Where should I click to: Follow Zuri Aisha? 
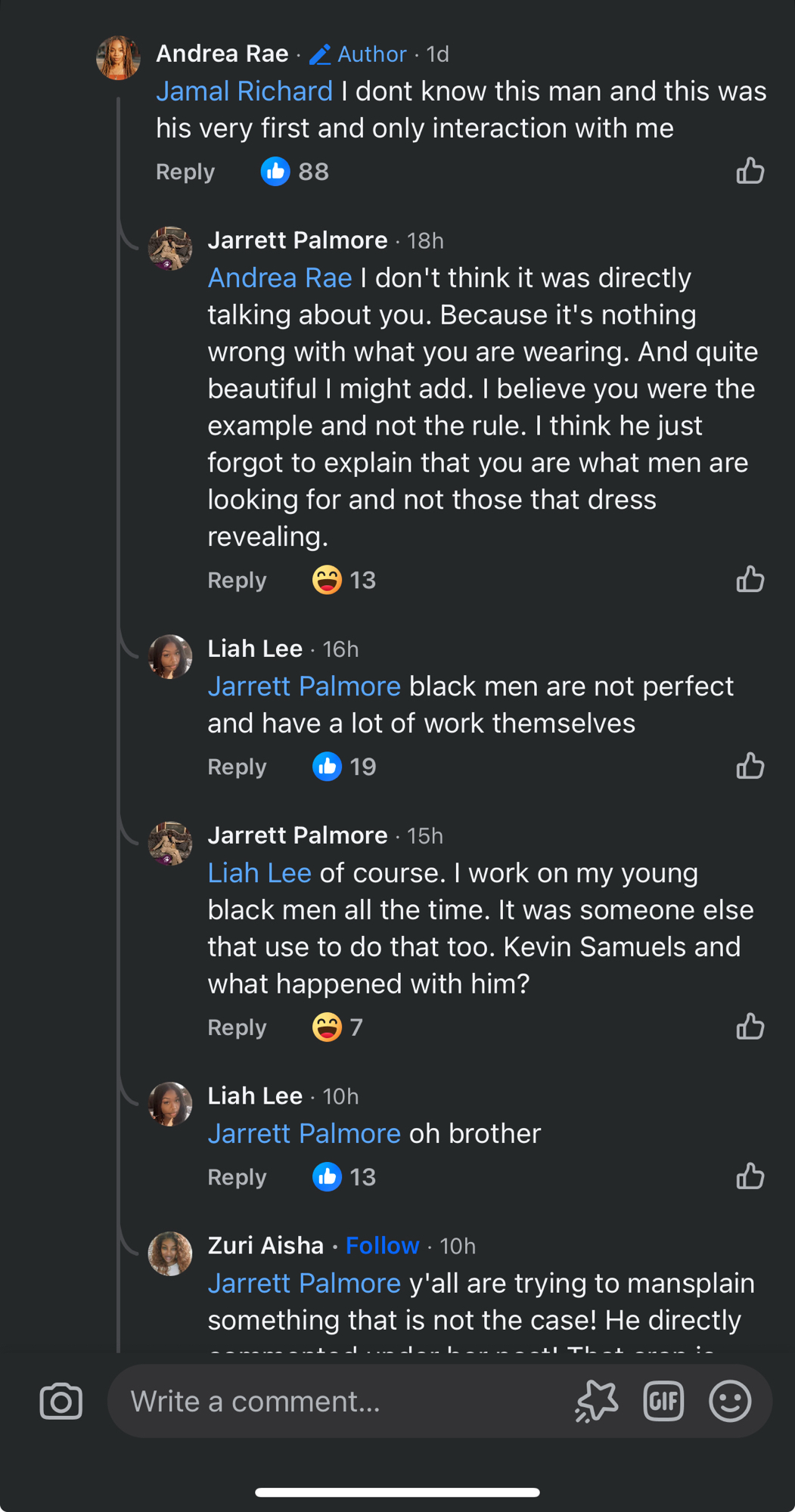pyautogui.click(x=382, y=1245)
